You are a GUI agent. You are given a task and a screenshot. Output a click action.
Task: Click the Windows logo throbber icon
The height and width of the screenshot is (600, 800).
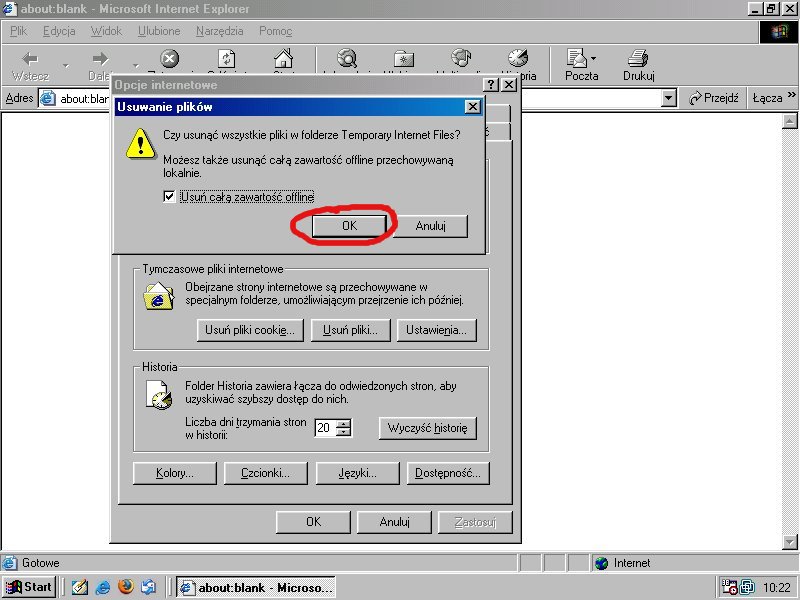tap(779, 32)
